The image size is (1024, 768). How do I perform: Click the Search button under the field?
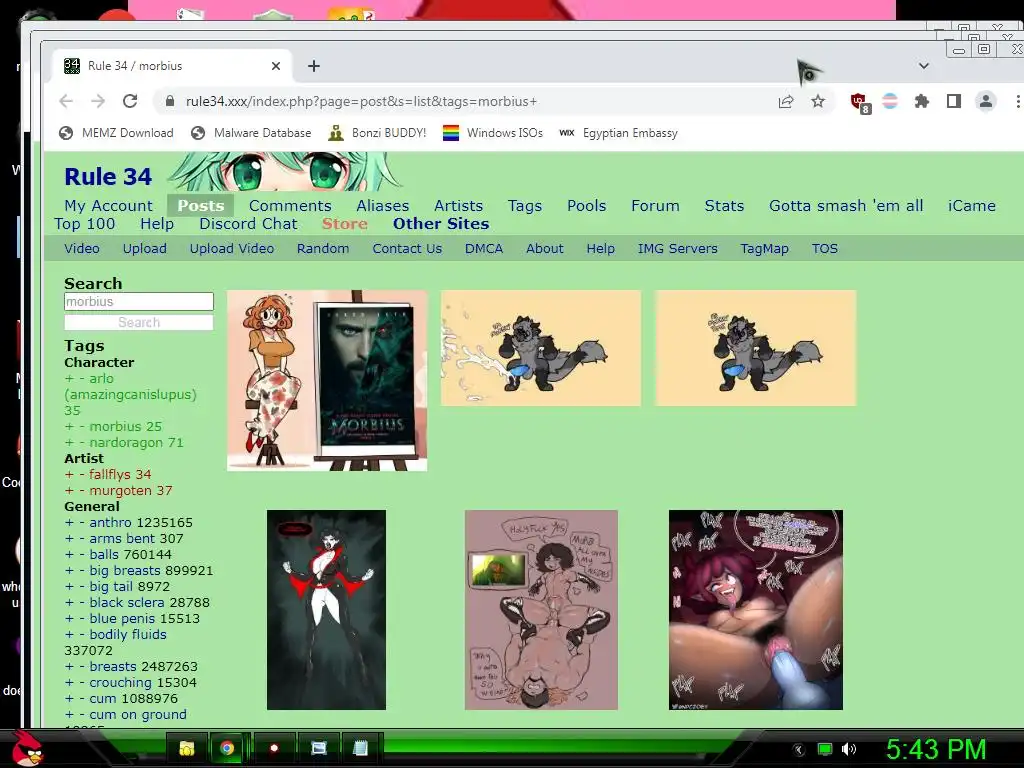click(x=138, y=323)
